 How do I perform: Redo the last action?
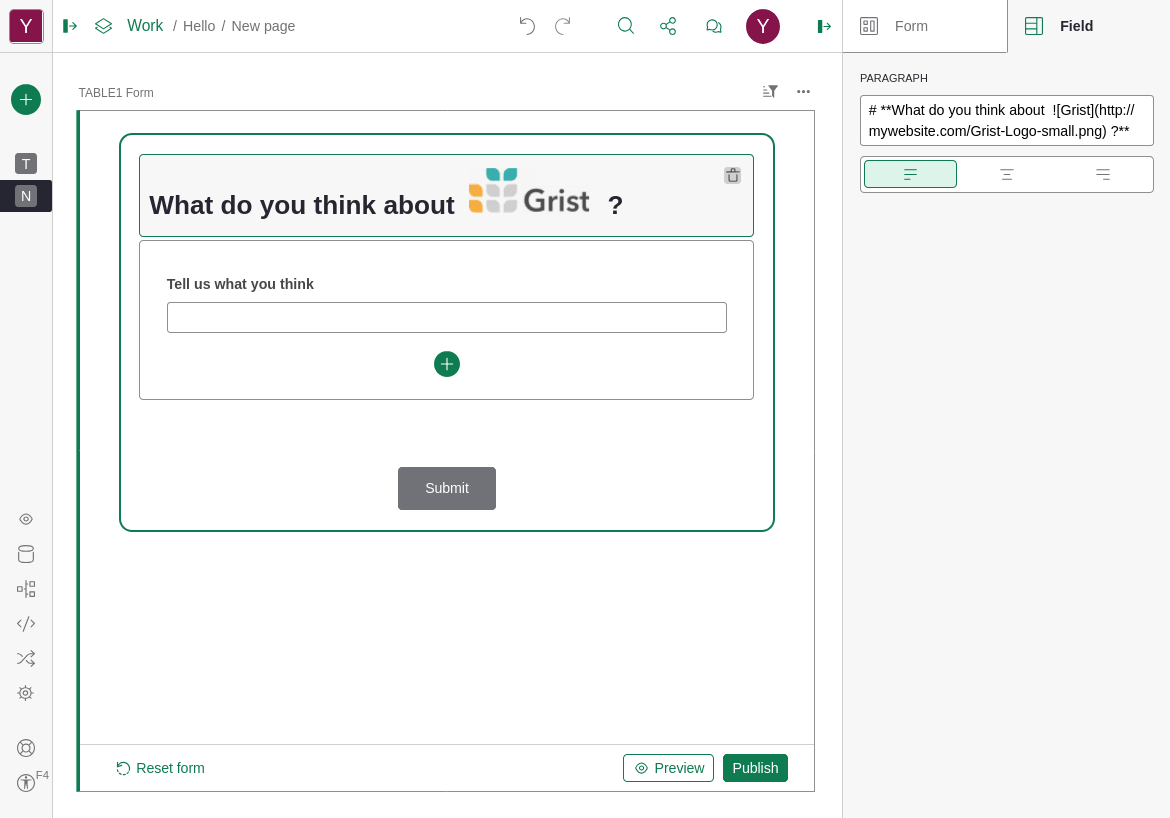click(563, 26)
